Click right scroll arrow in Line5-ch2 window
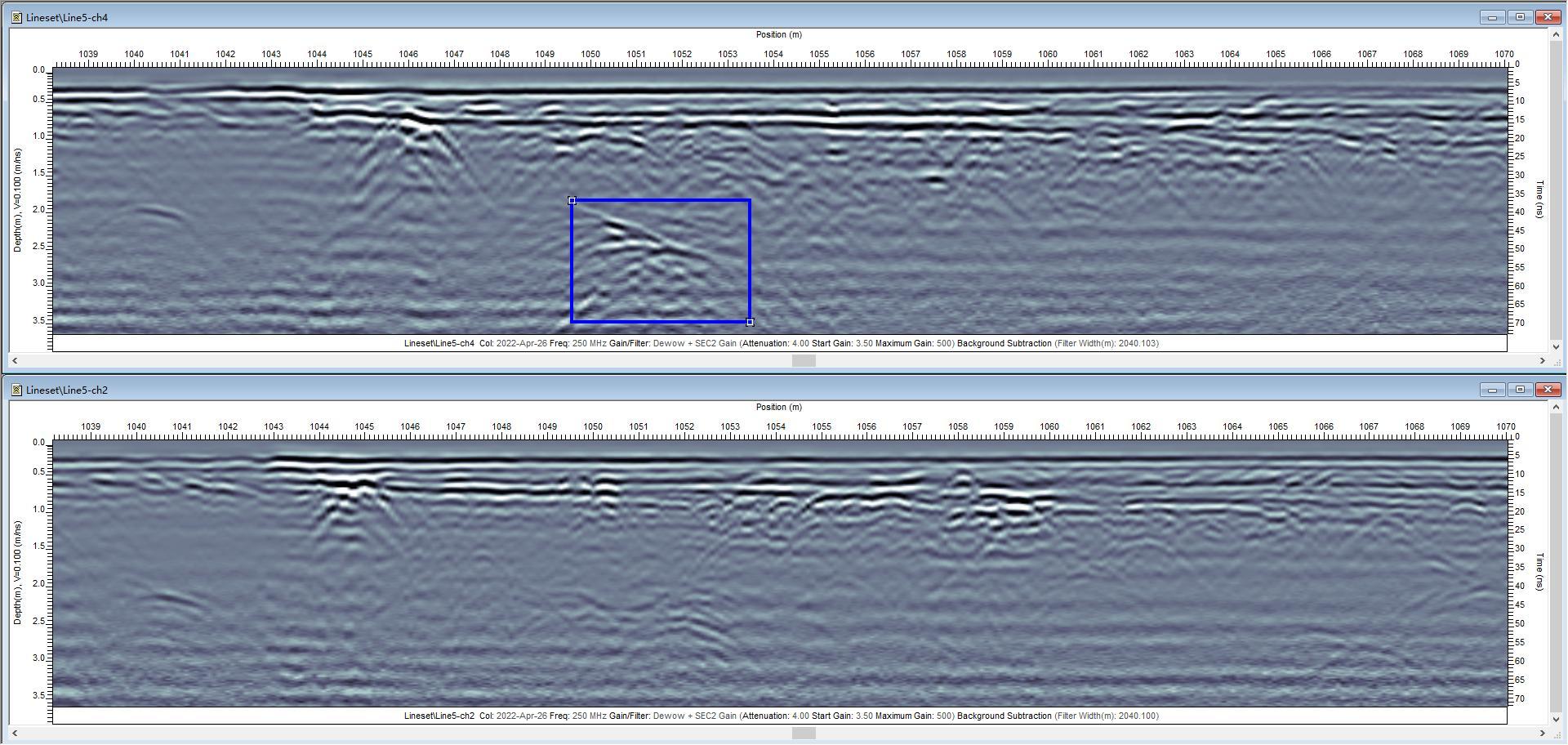This screenshot has height=745, width=1568. point(1543,733)
